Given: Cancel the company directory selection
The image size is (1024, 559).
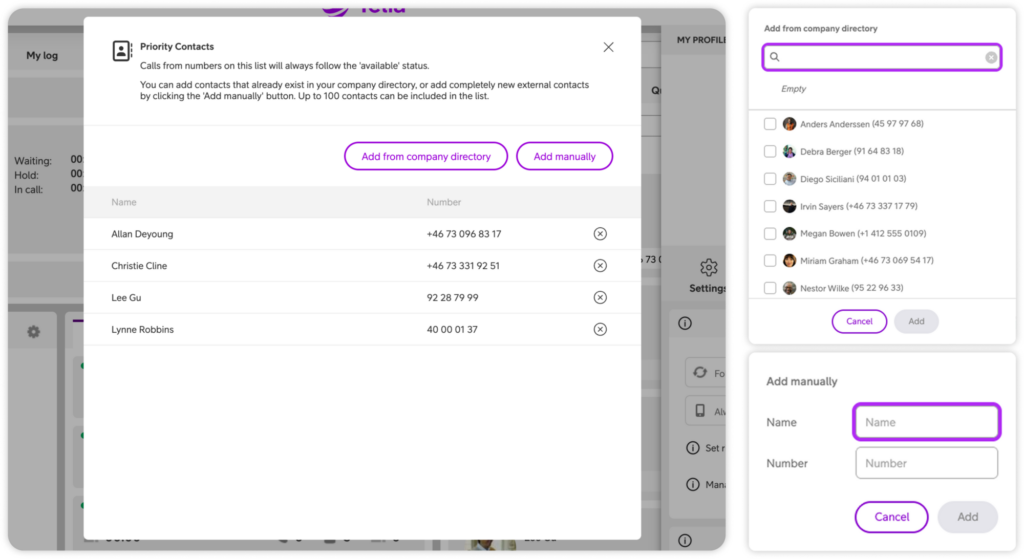Looking at the screenshot, I should [859, 322].
